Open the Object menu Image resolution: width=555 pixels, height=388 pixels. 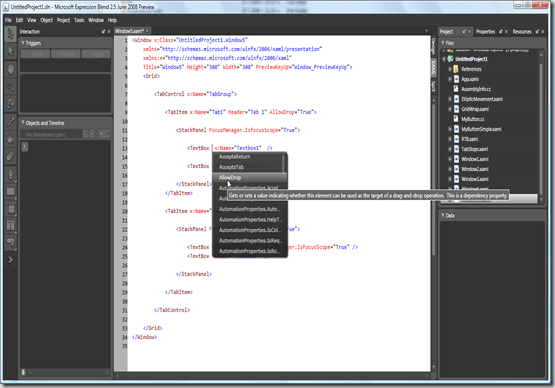click(46, 20)
